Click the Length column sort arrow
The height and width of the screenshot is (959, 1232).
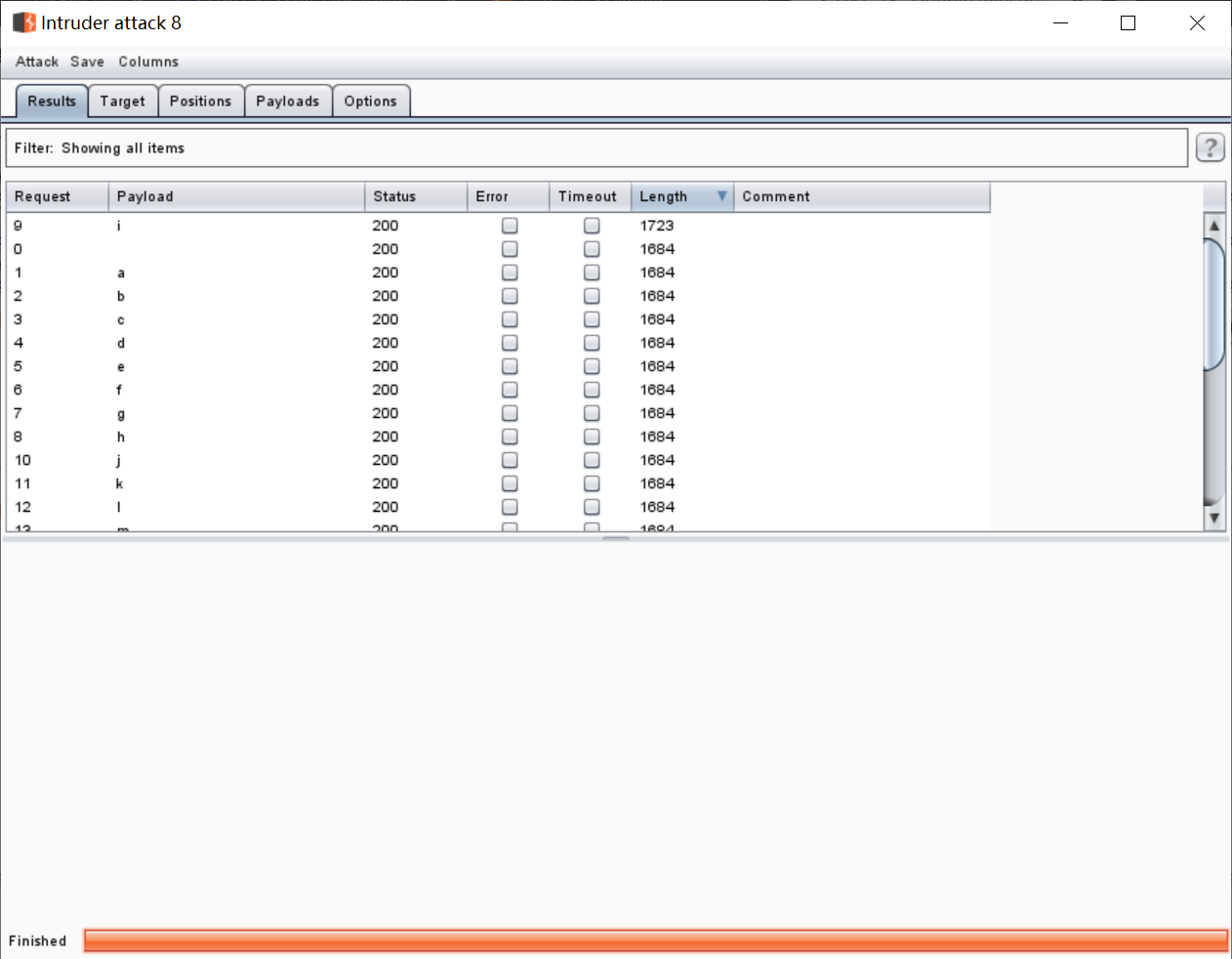coord(721,196)
